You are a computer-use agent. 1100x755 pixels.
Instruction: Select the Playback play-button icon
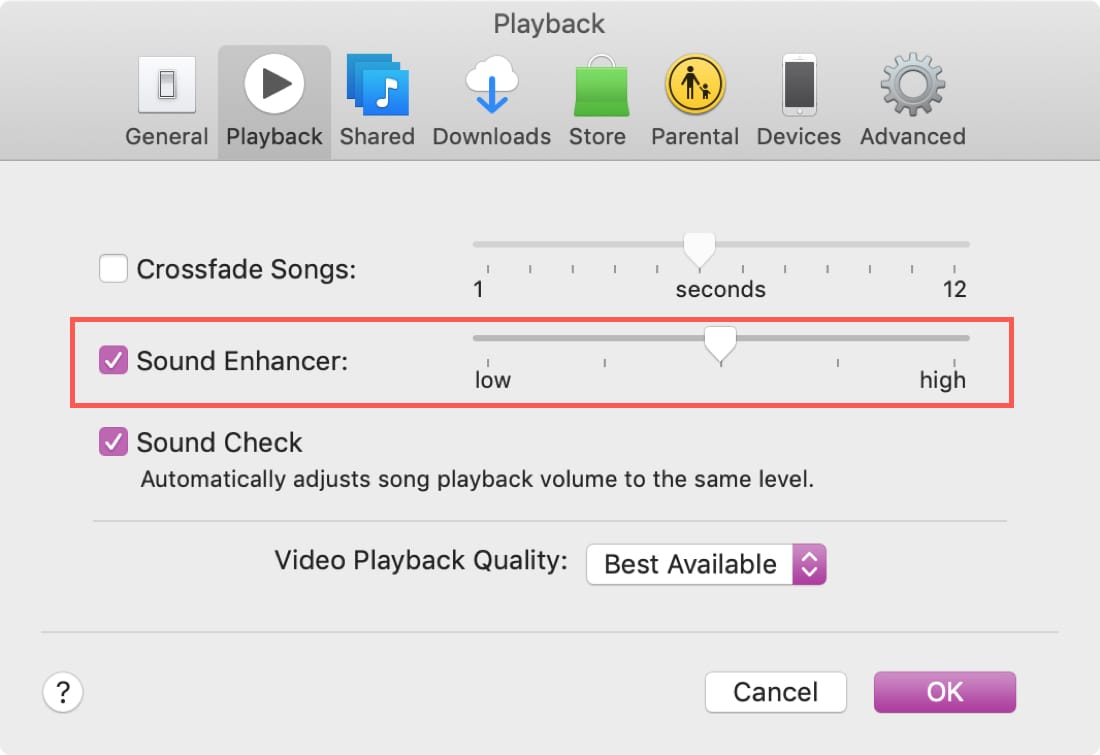(x=274, y=83)
